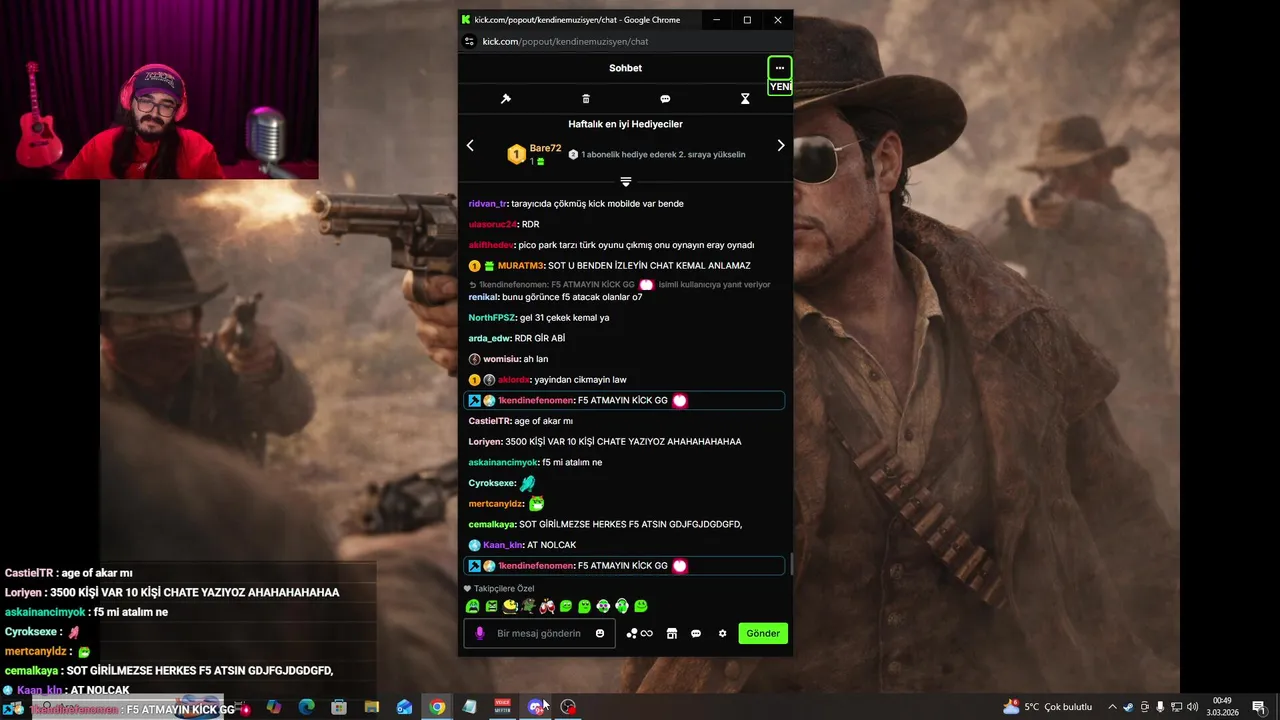Click the microphone tray icon
Viewport: 1280px width, 720px height.
pos(1161,707)
